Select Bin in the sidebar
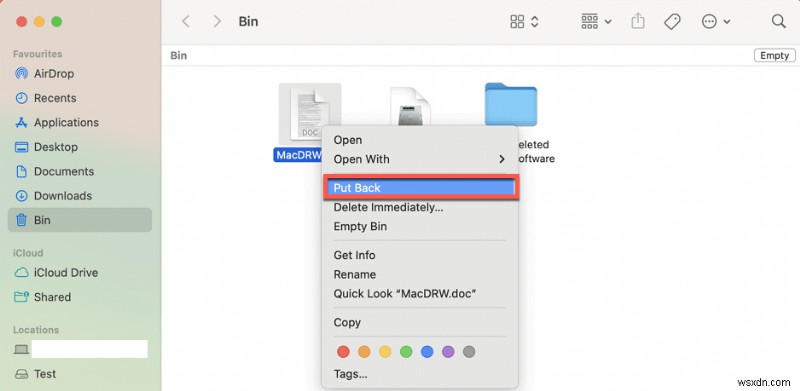The height and width of the screenshot is (391, 800). coord(80,220)
